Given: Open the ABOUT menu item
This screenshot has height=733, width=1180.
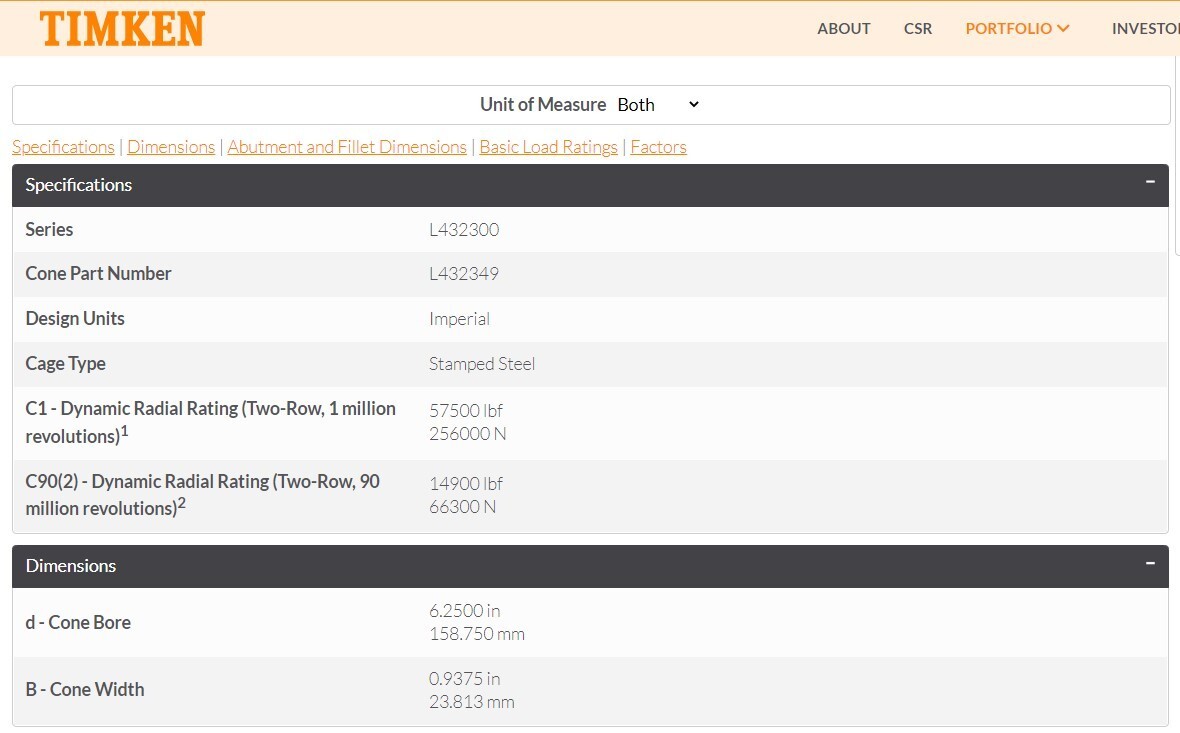Looking at the screenshot, I should tap(844, 29).
